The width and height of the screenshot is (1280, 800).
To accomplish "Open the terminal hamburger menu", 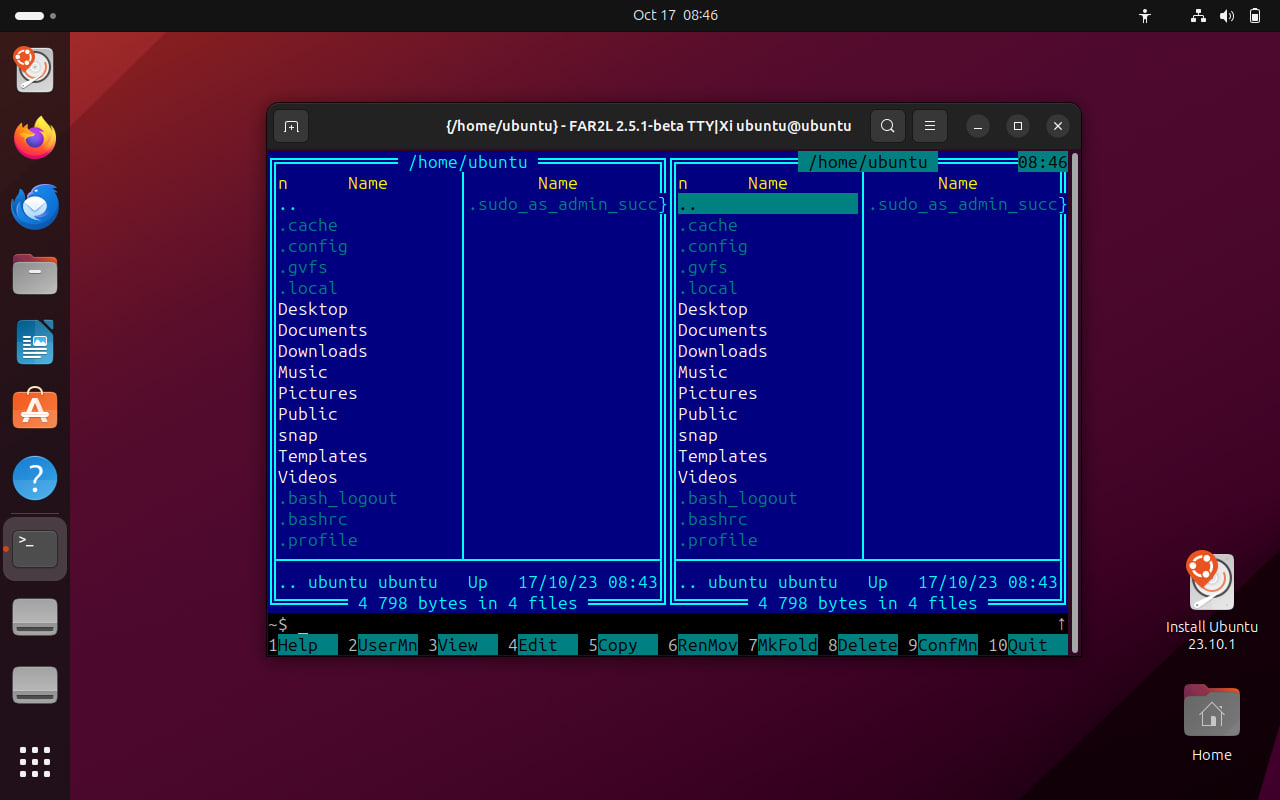I will click(x=929, y=126).
